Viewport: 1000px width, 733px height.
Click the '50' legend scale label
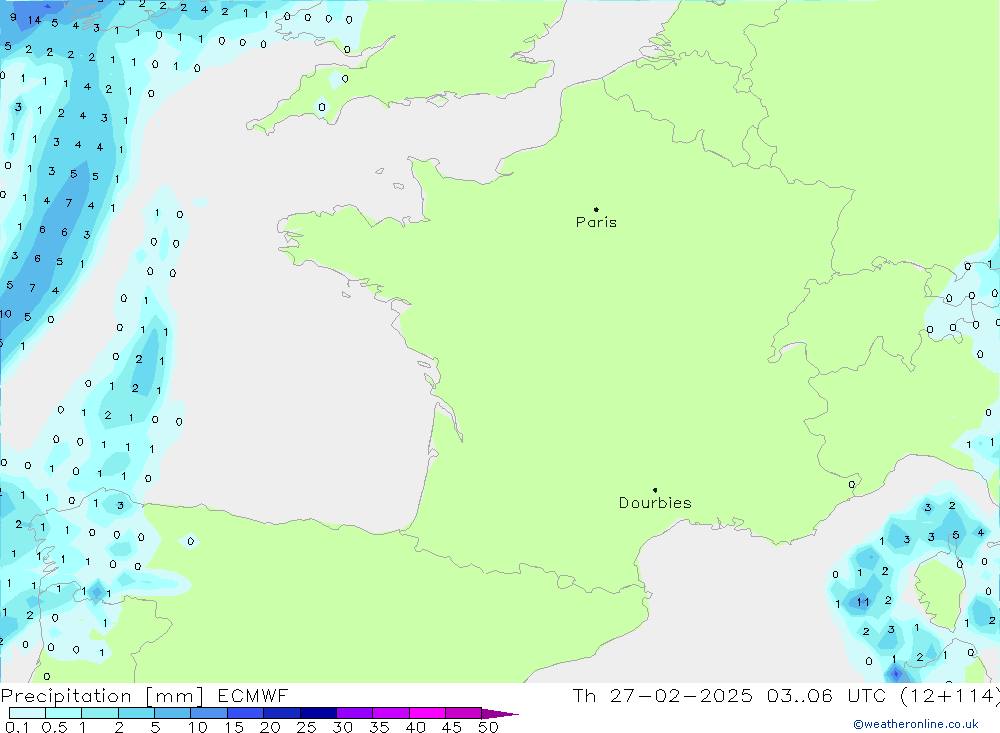(x=488, y=727)
